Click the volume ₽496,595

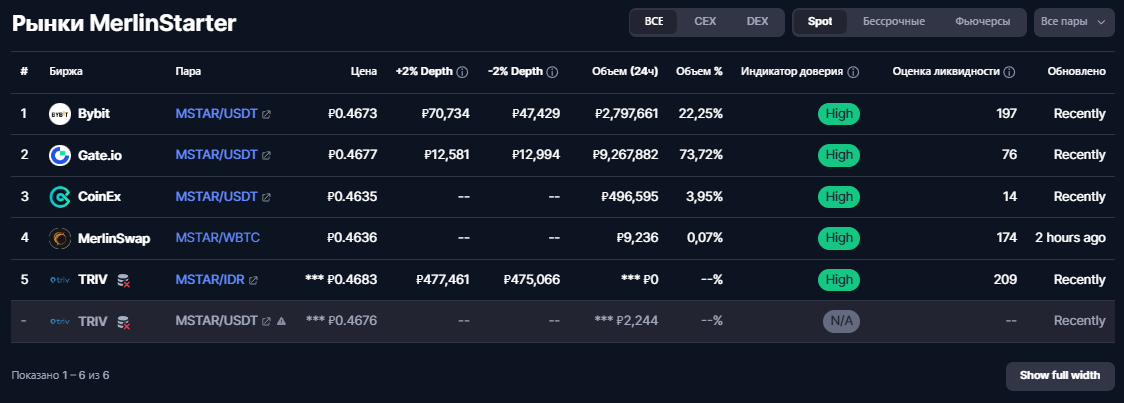click(x=629, y=196)
